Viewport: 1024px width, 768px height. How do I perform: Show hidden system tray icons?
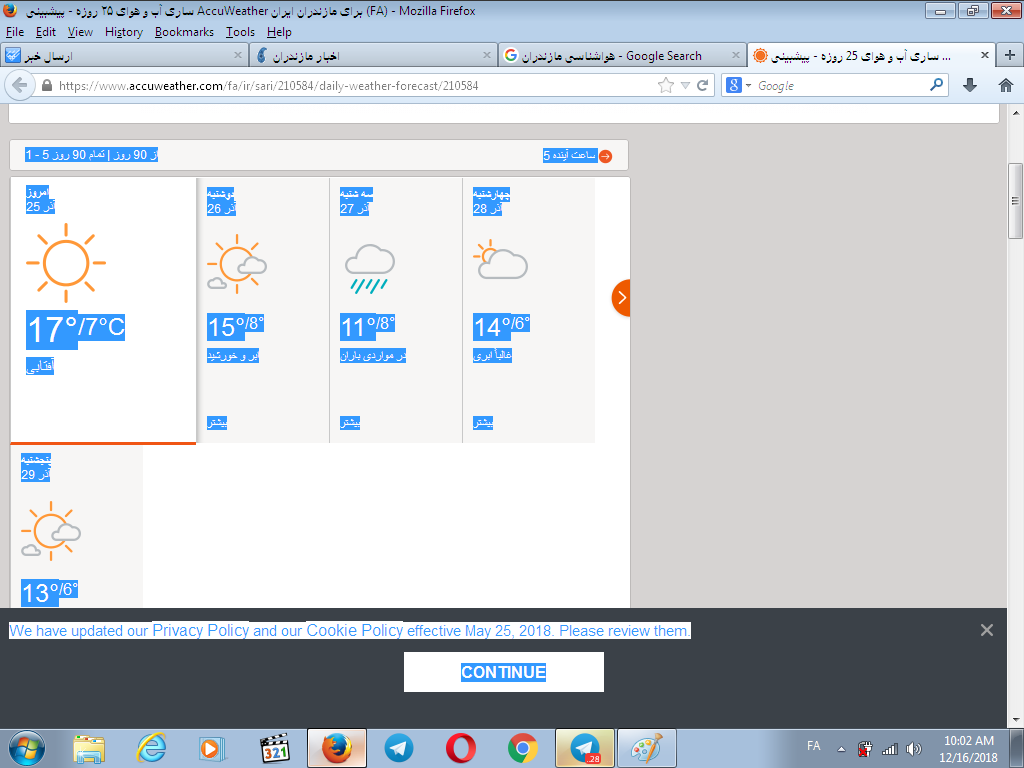pyautogui.click(x=842, y=749)
